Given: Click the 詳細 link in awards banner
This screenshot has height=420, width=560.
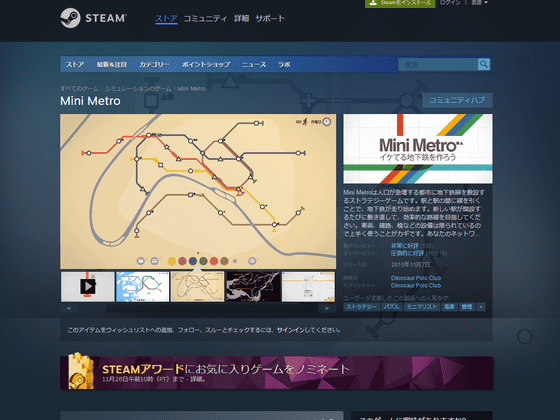Looking at the screenshot, I should tap(197, 379).
